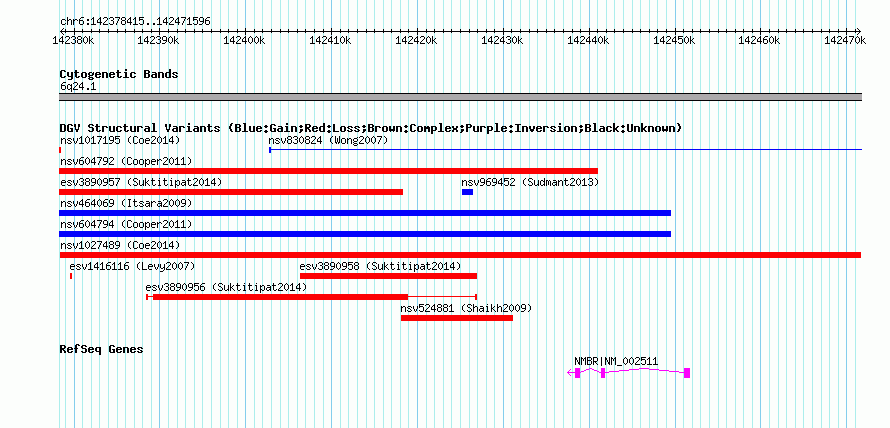Click ruler tick label 142460k
Image resolution: width=890 pixels, height=428 pixels.
click(759, 40)
